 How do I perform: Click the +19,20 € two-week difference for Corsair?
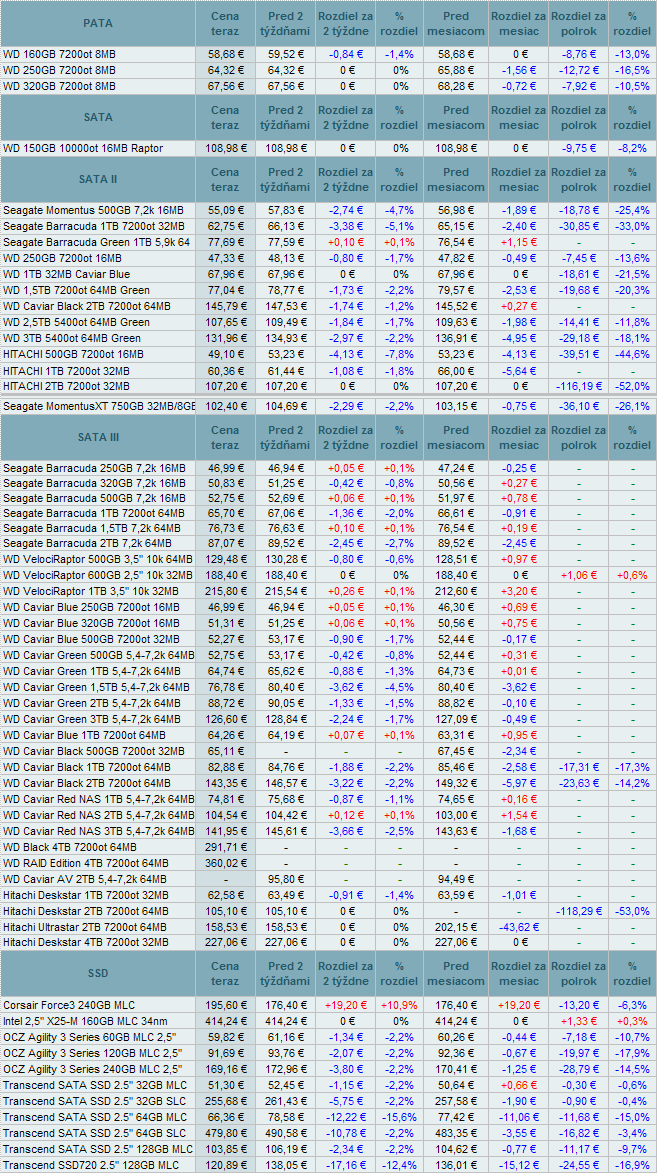(346, 1004)
